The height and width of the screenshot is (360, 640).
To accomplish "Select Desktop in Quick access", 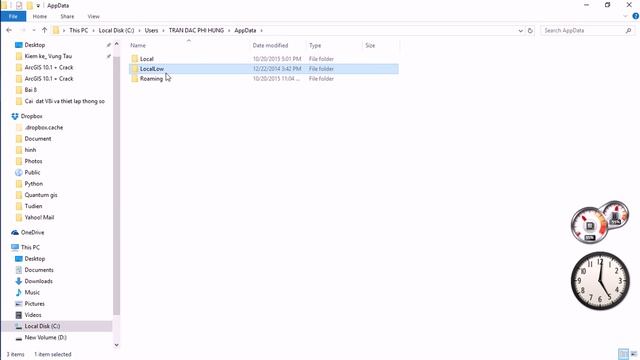I will pyautogui.click(x=35, y=45).
